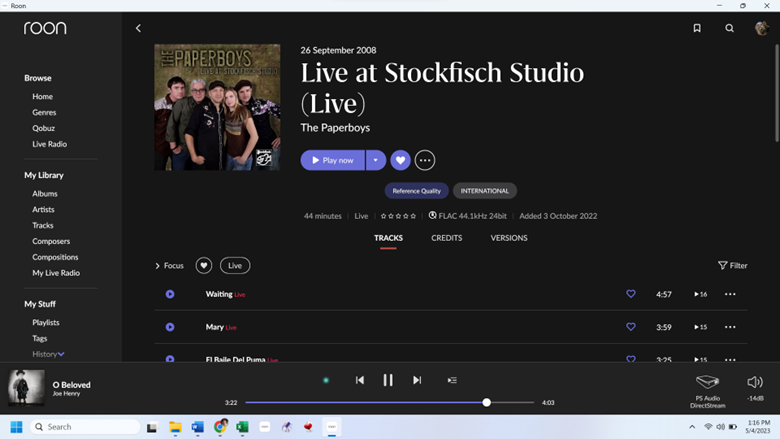The height and width of the screenshot is (439, 780).
Task: Open PS Audio DirectStream zone selector
Action: (707, 391)
